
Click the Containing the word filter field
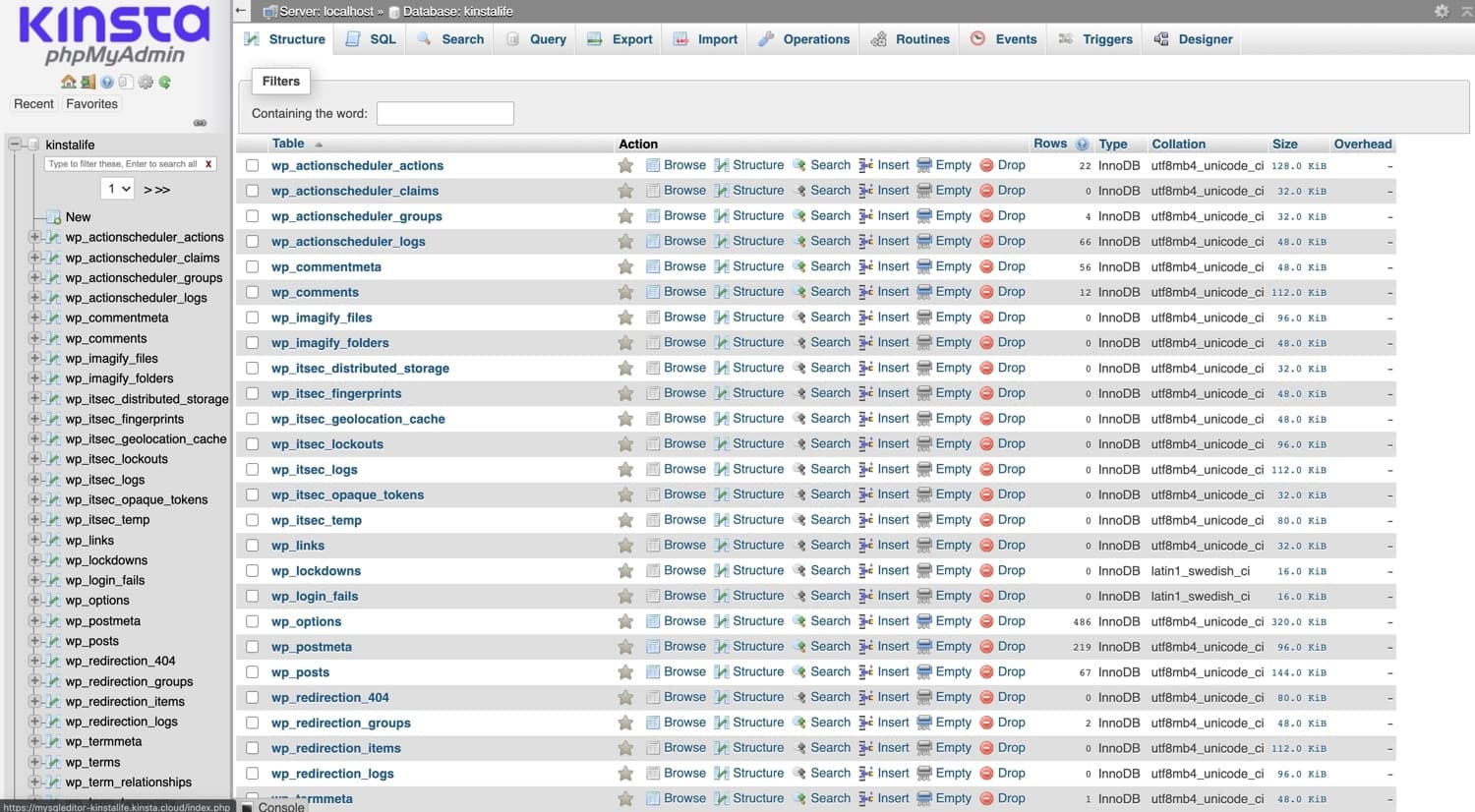(444, 113)
